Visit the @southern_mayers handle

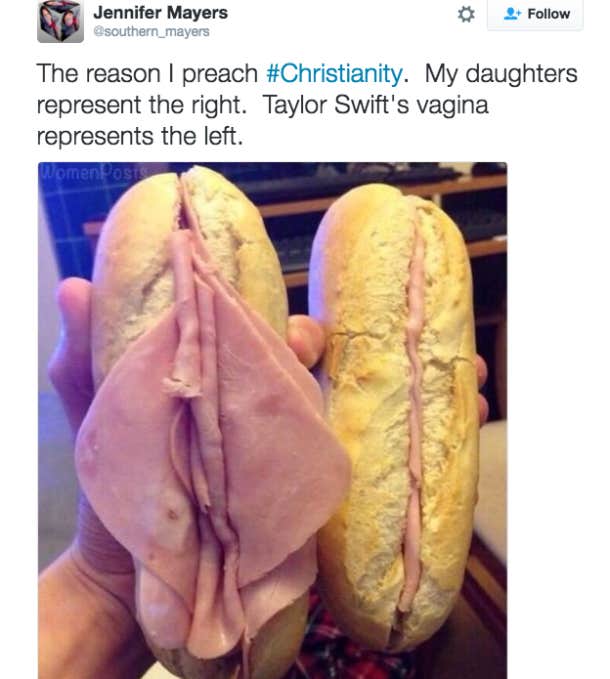[151, 32]
